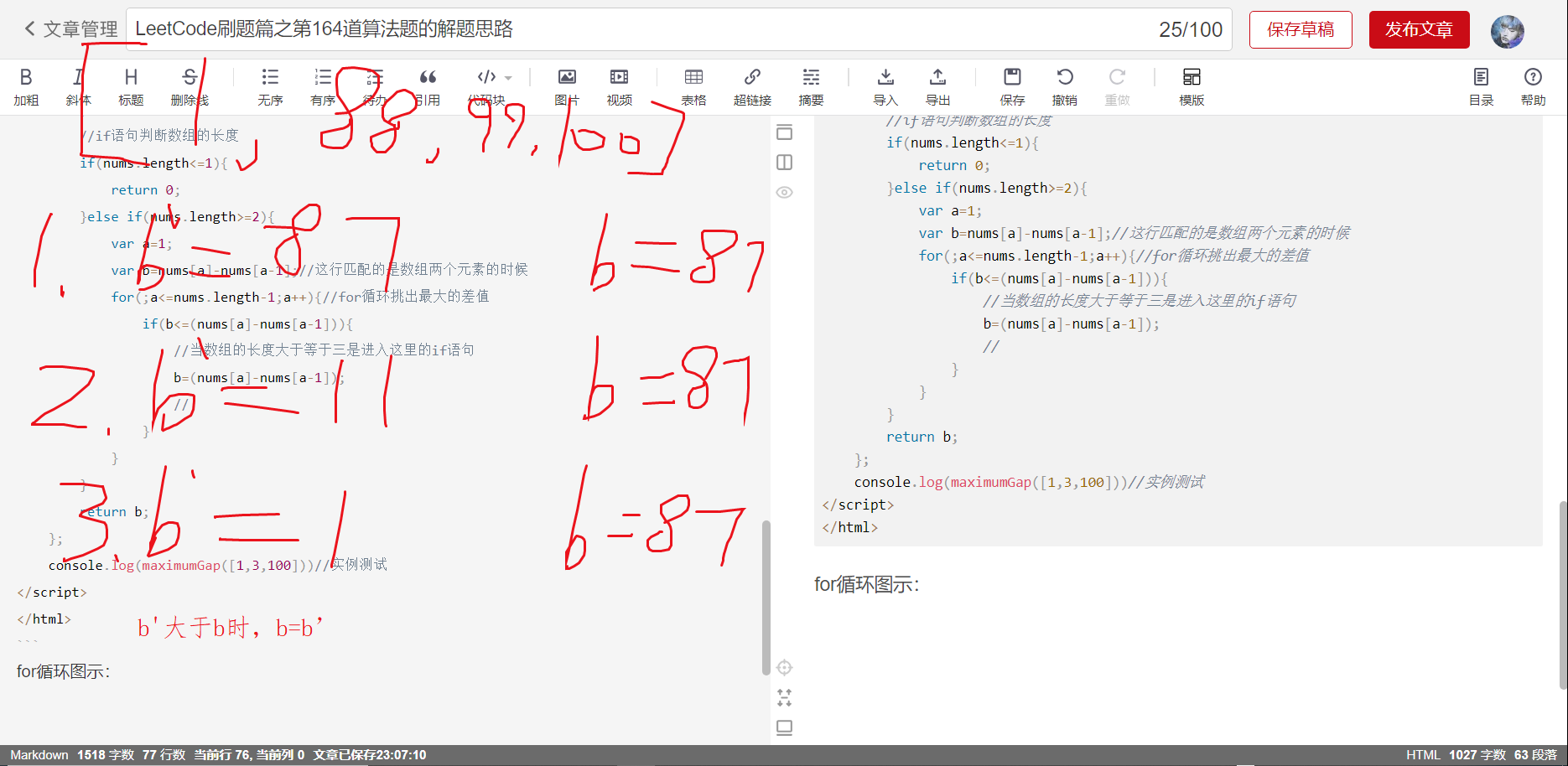Open the user avatar menu
Viewport: 1568px width, 766px height.
[x=1507, y=31]
